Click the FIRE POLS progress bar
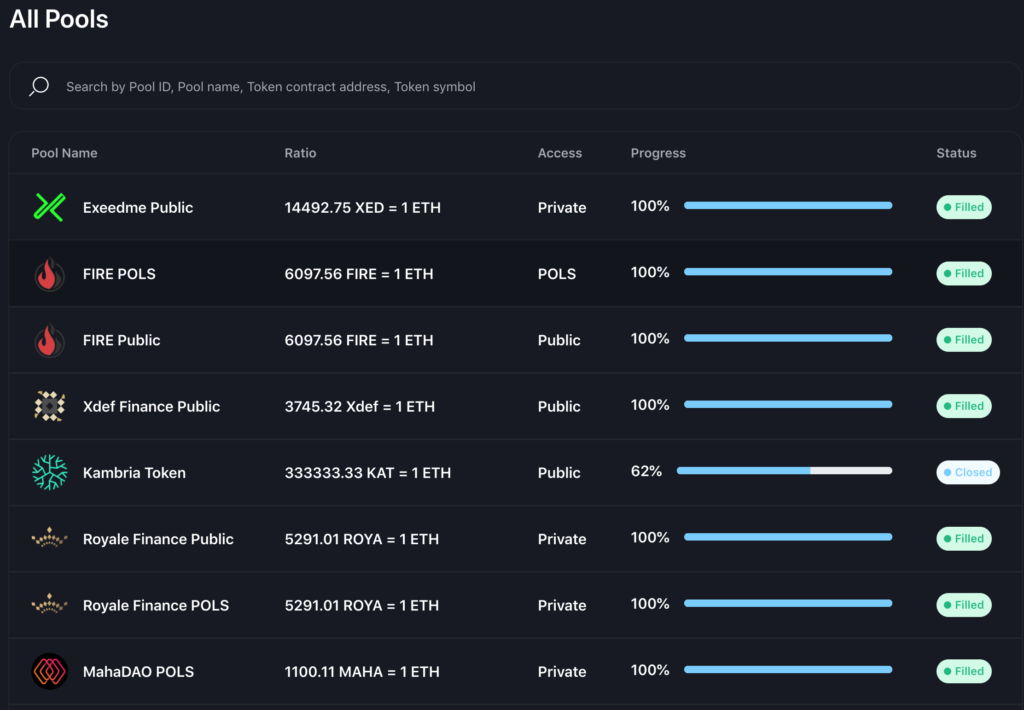 pos(788,272)
